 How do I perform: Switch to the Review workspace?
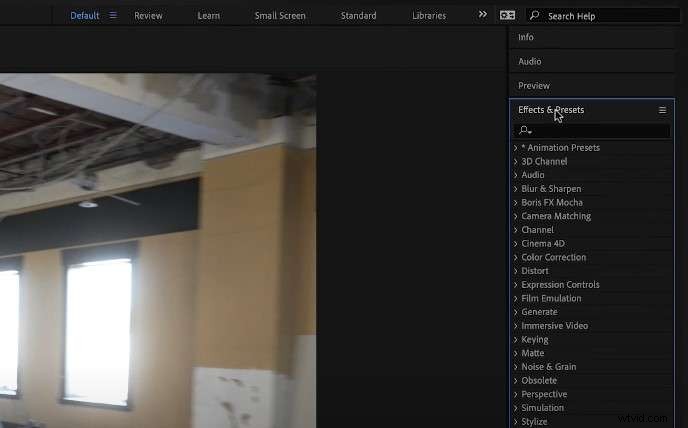click(x=148, y=16)
